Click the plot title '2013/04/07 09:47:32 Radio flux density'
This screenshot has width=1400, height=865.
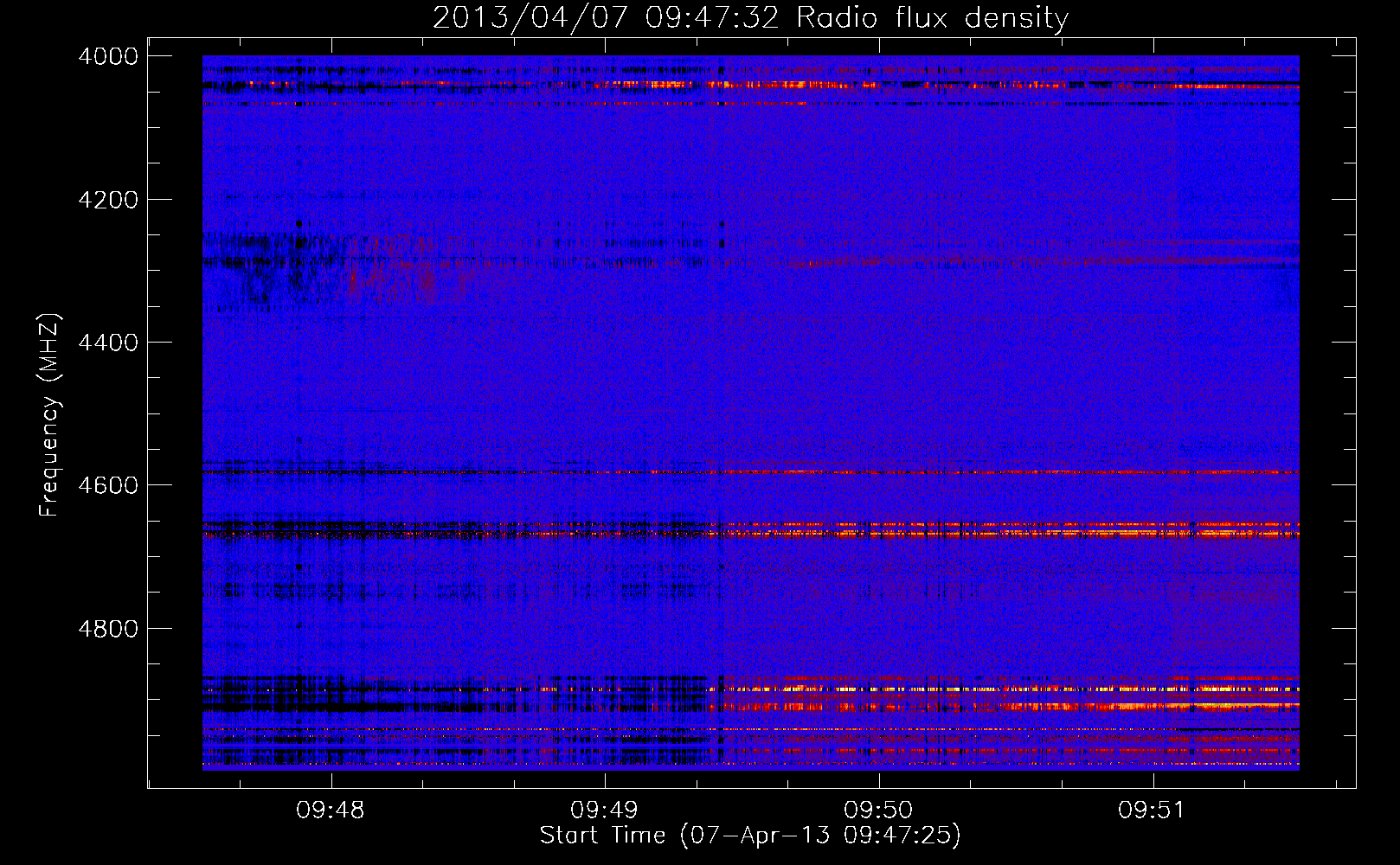pyautogui.click(x=750, y=17)
